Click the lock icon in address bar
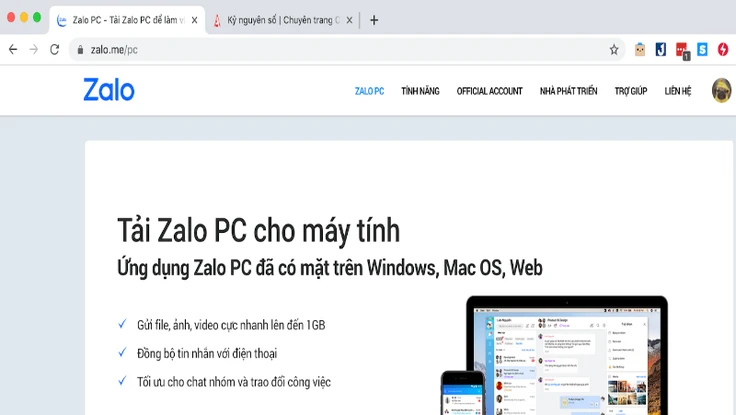 [80, 50]
